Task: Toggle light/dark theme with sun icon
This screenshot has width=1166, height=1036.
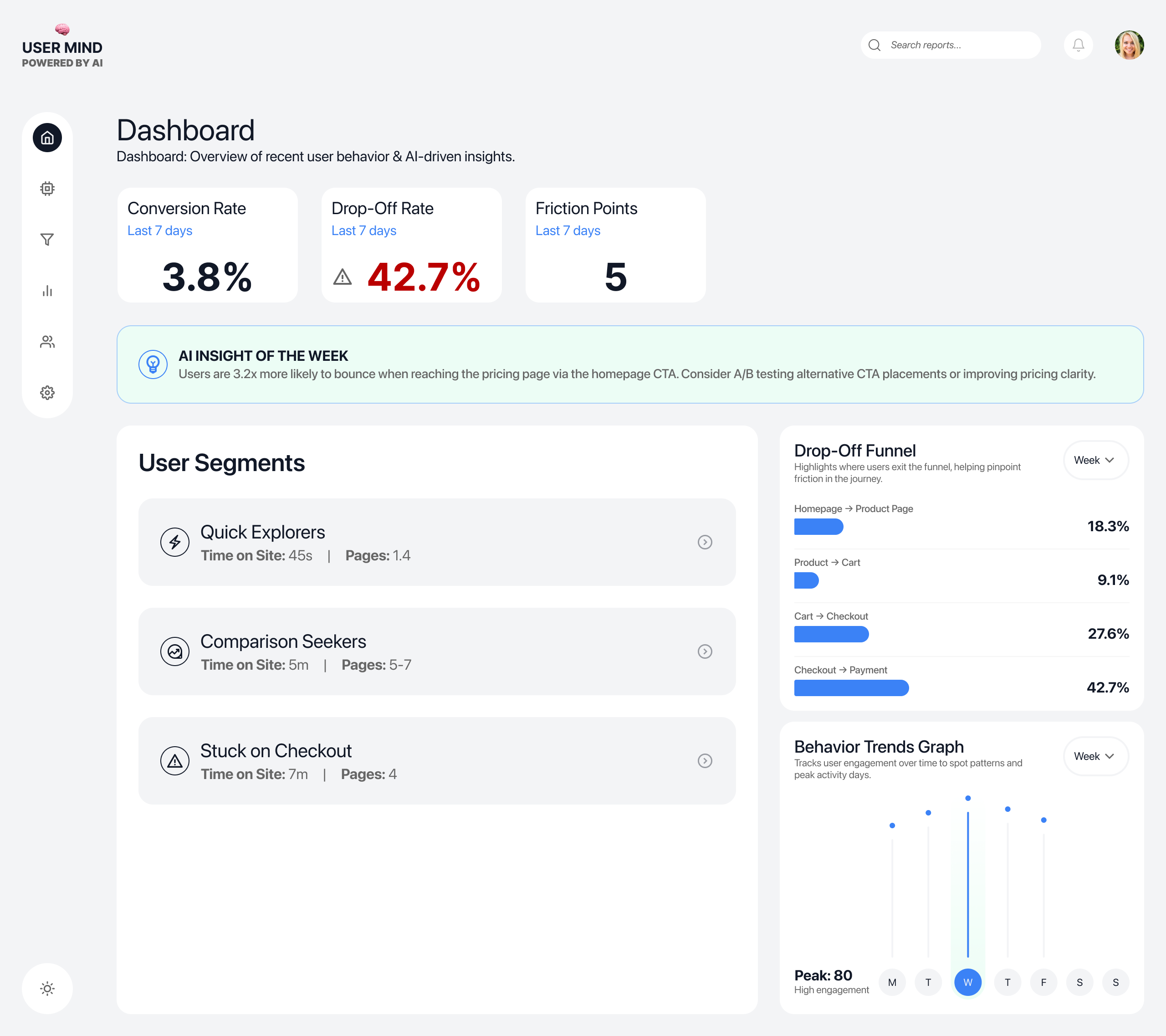Action: 47,989
